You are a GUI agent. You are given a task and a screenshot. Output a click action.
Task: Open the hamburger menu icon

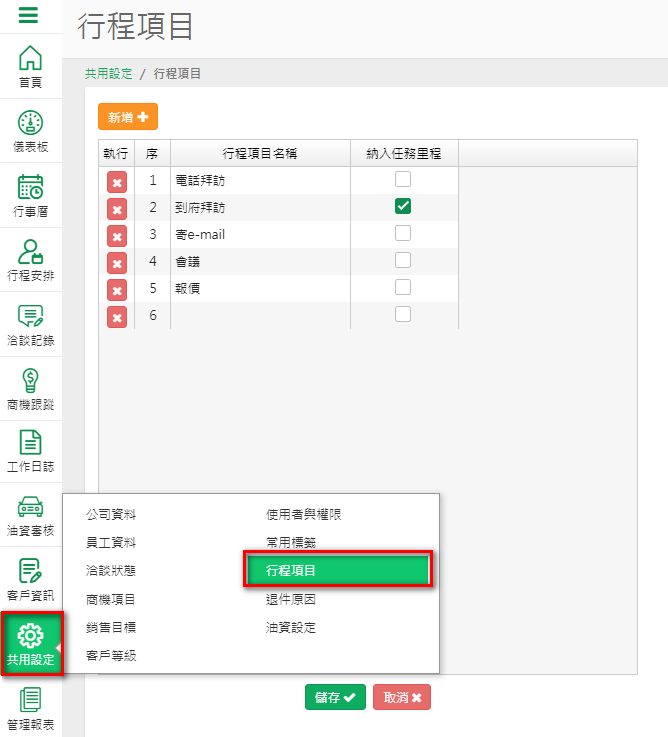click(x=29, y=15)
